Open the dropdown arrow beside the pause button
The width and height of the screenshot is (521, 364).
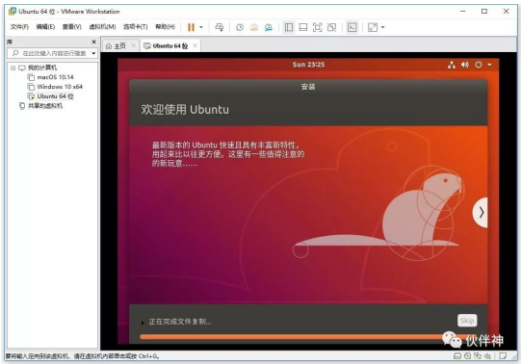pos(201,27)
